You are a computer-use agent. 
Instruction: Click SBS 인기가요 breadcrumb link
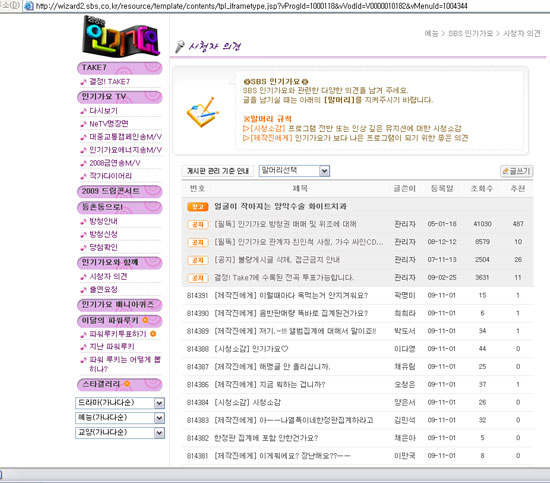click(x=470, y=34)
